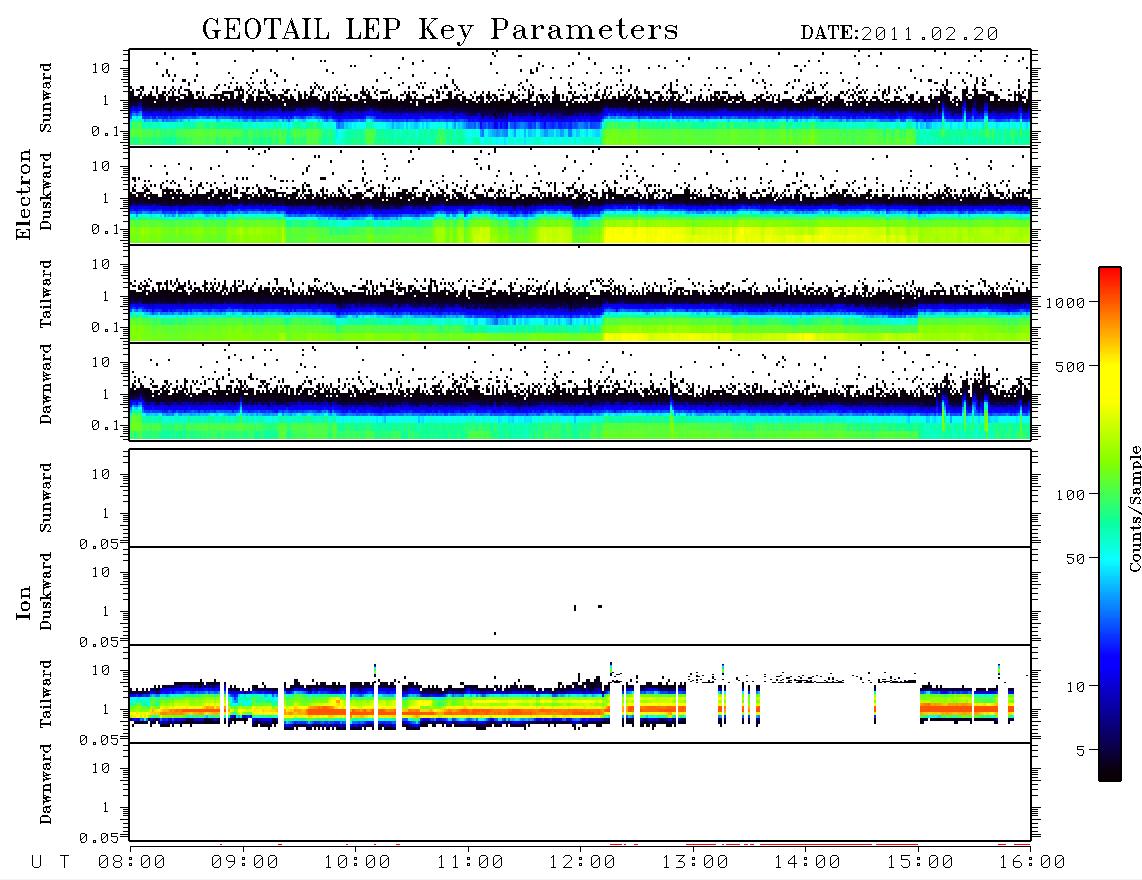The width and height of the screenshot is (1142, 880).
Task: Select the Electron Duskward axis label
Action: 46,191
